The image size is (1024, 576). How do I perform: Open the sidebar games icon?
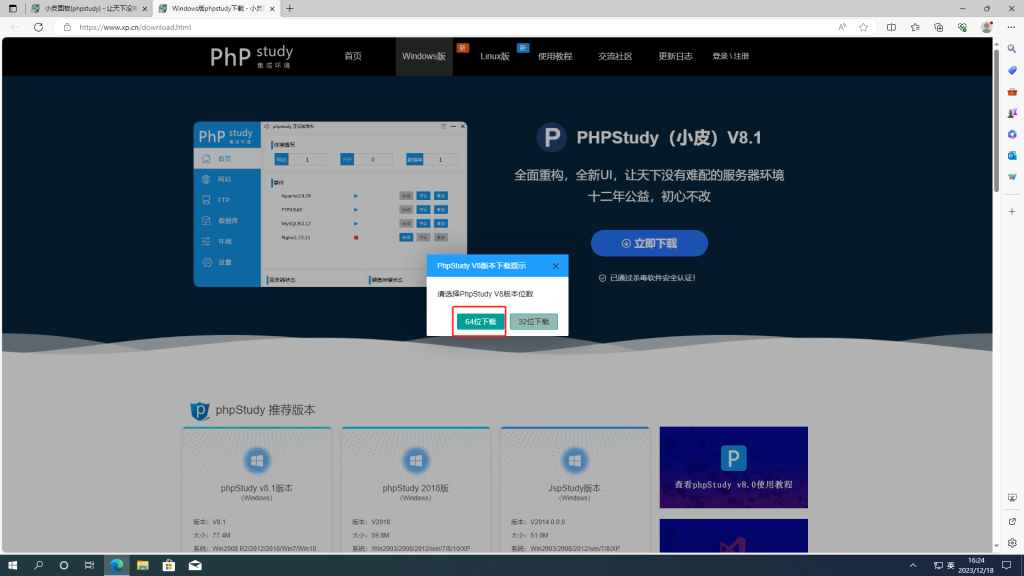point(1012,113)
